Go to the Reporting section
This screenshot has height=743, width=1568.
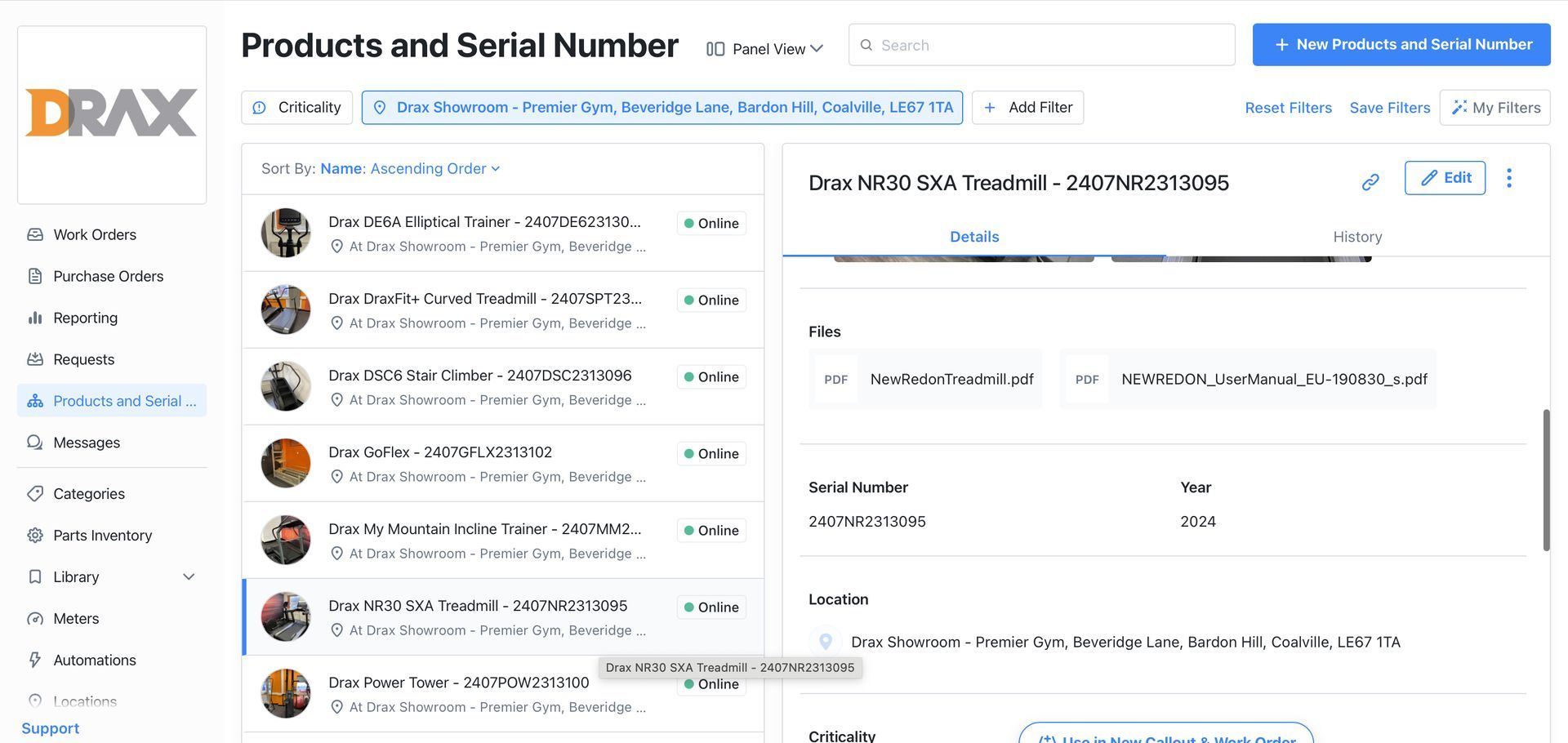click(85, 318)
